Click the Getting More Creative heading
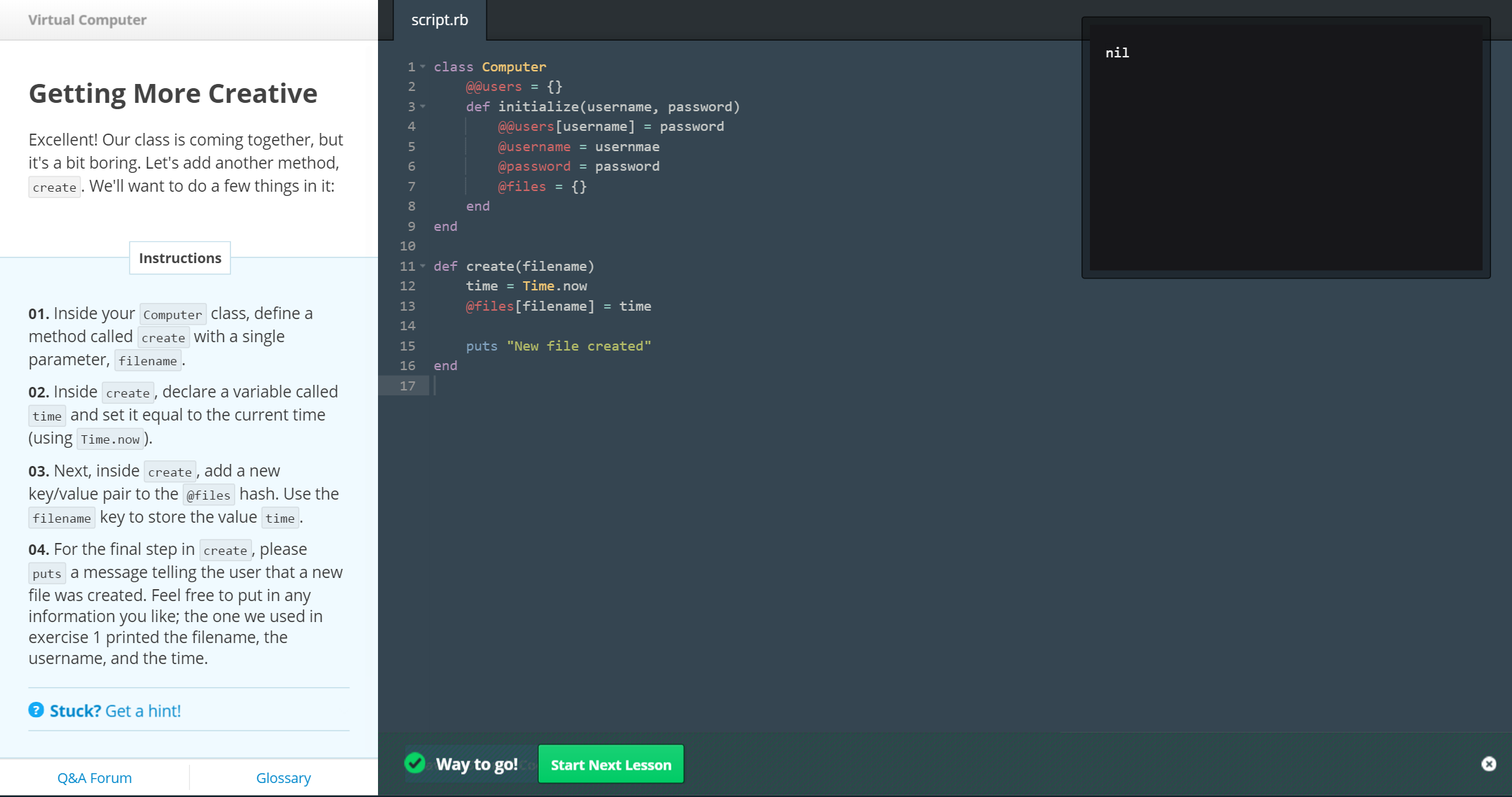 click(173, 93)
